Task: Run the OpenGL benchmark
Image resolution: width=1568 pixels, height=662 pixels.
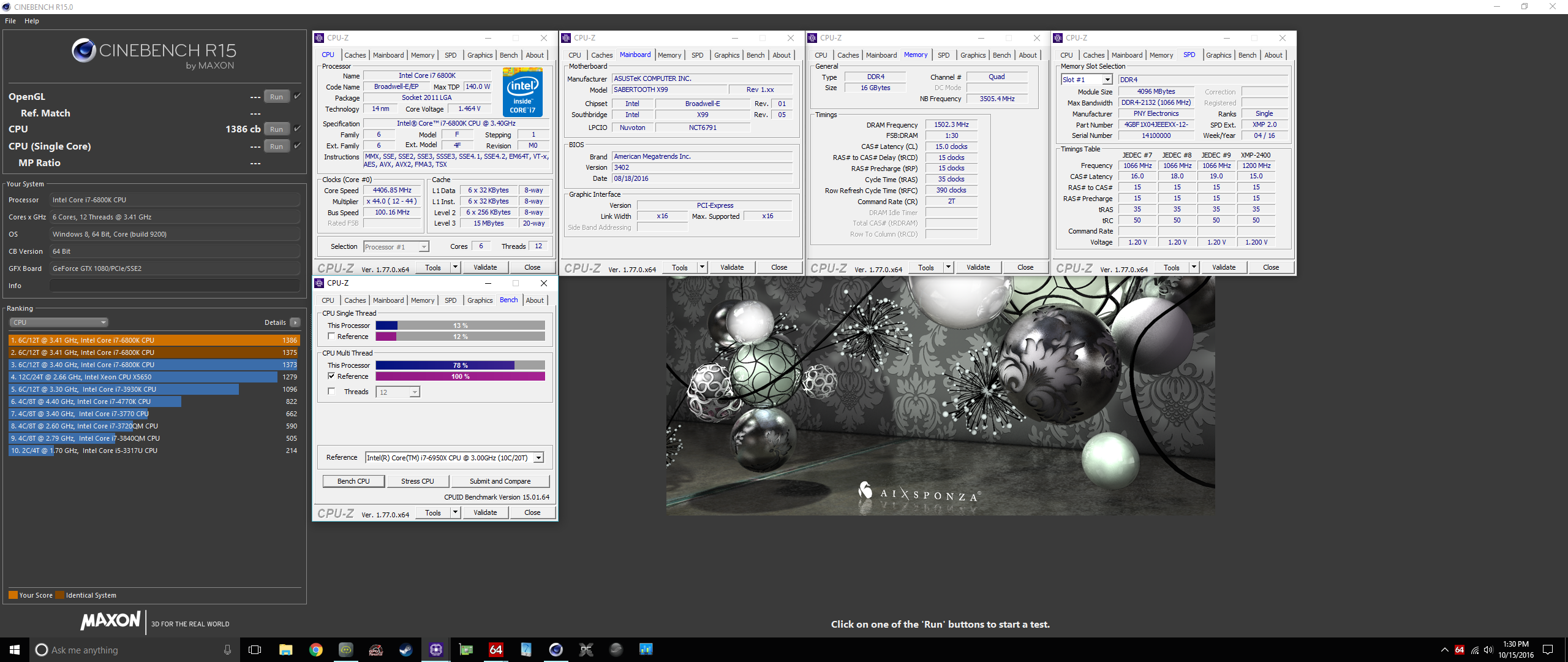Action: [x=277, y=97]
